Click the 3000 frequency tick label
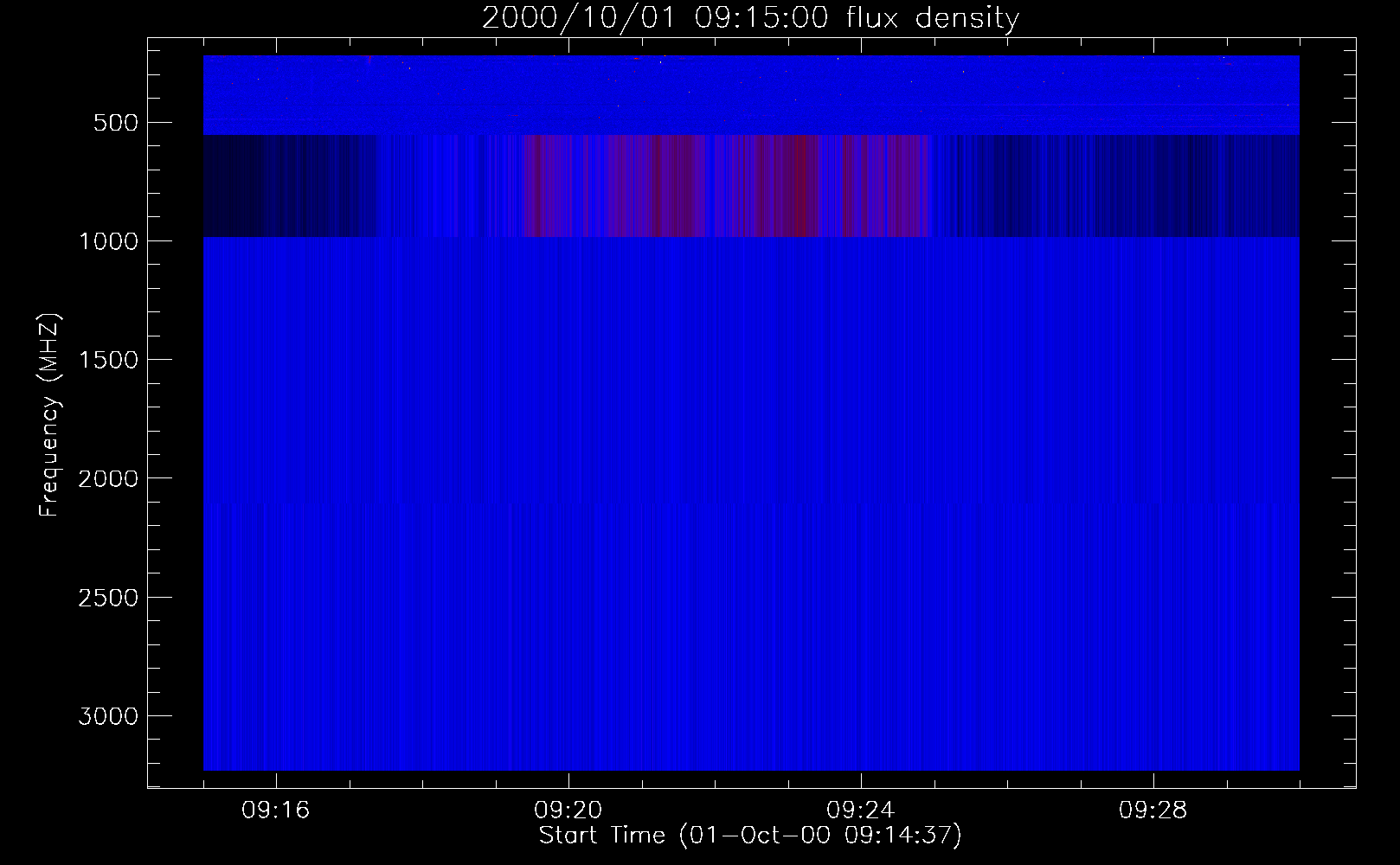This screenshot has height=865, width=1400. (x=108, y=716)
